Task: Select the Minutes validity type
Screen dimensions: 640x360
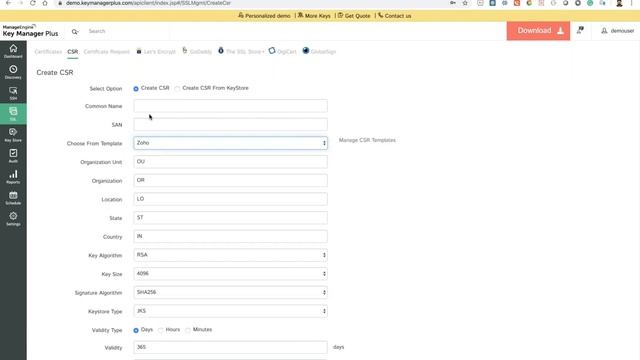Action: 188,330
